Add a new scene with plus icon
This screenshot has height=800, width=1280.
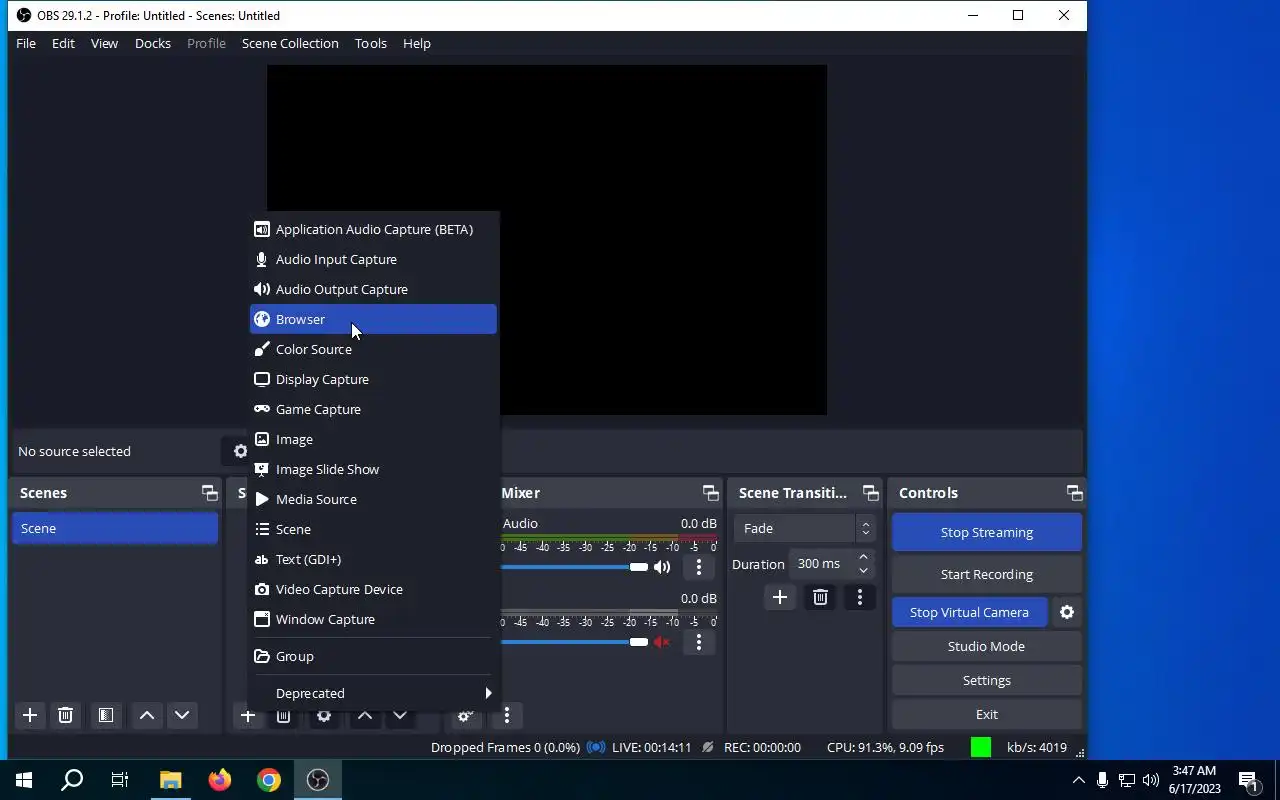(x=30, y=715)
